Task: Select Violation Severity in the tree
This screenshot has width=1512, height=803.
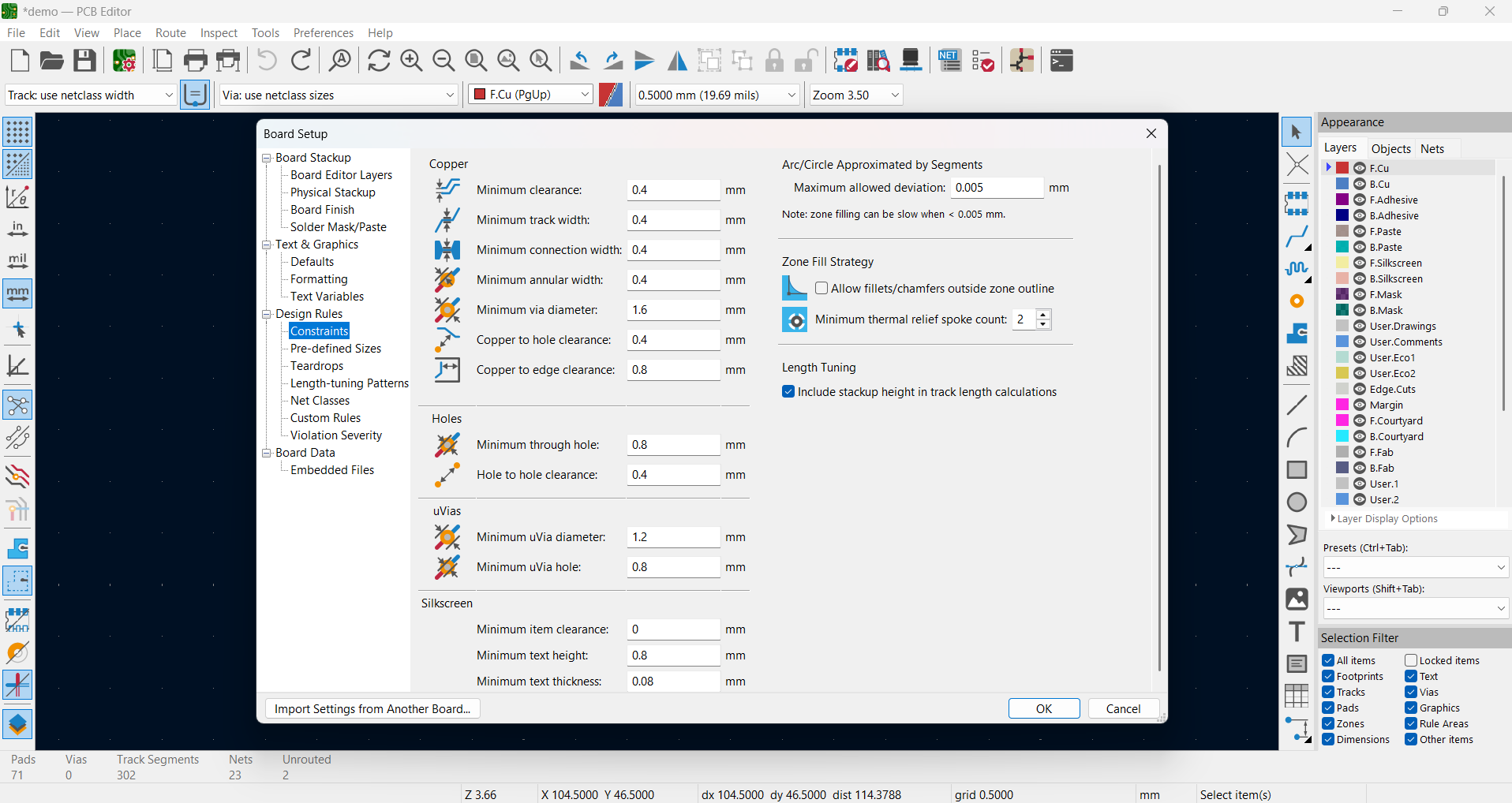Action: [x=336, y=435]
